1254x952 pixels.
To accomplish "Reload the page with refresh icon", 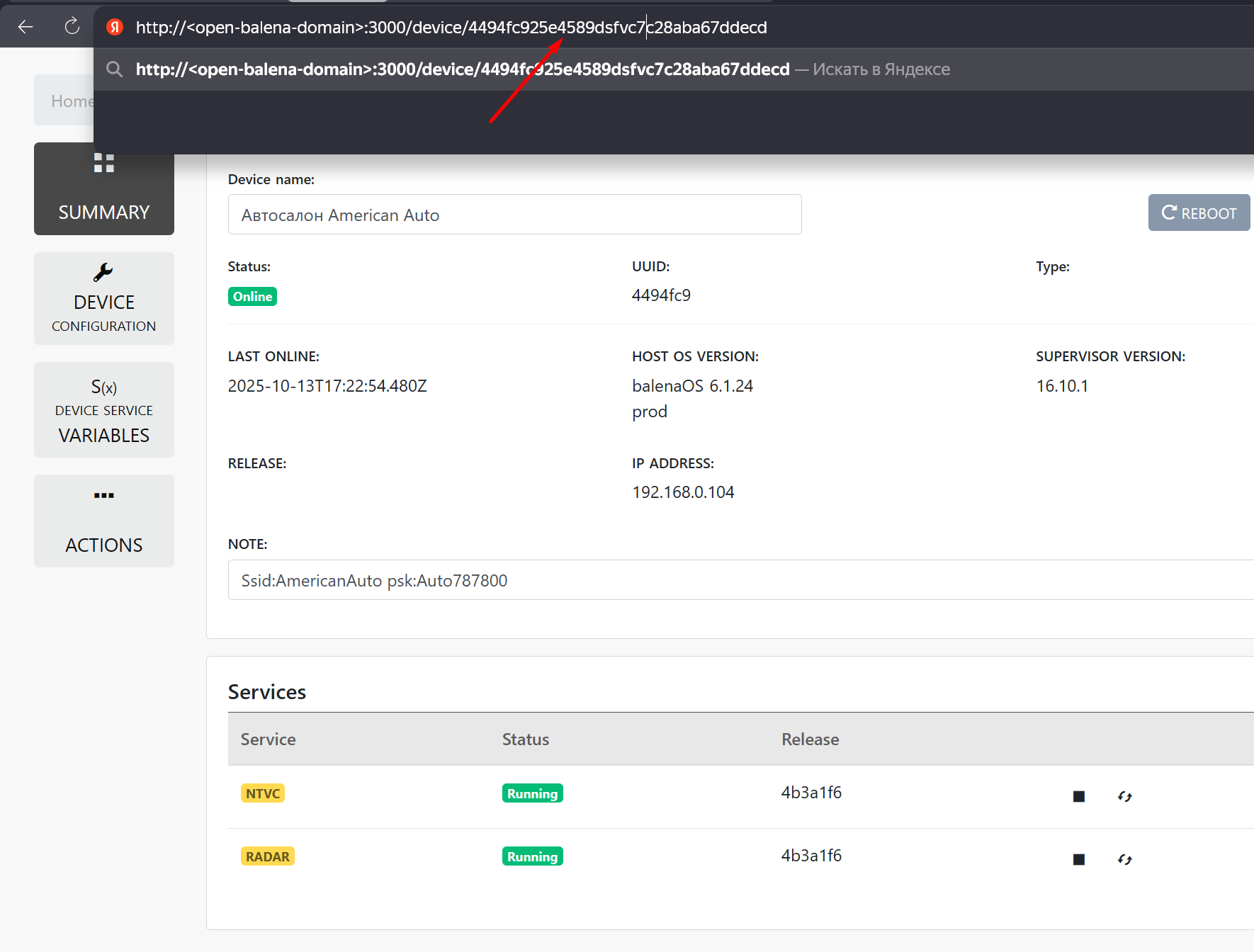I will (x=72, y=27).
